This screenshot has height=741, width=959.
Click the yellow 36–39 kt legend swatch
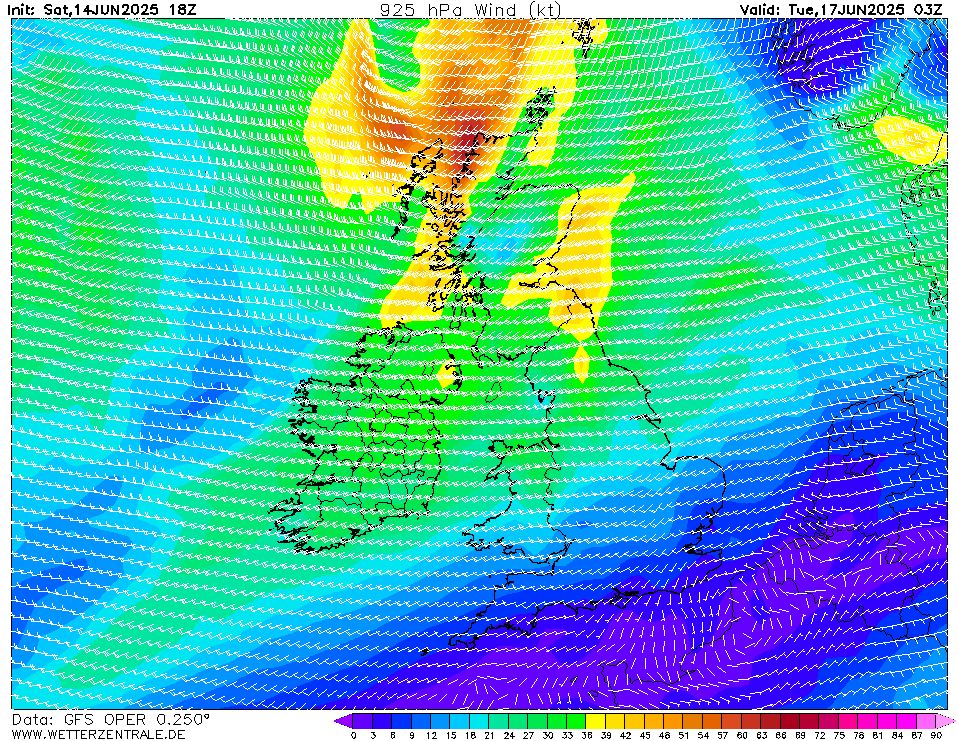click(596, 721)
